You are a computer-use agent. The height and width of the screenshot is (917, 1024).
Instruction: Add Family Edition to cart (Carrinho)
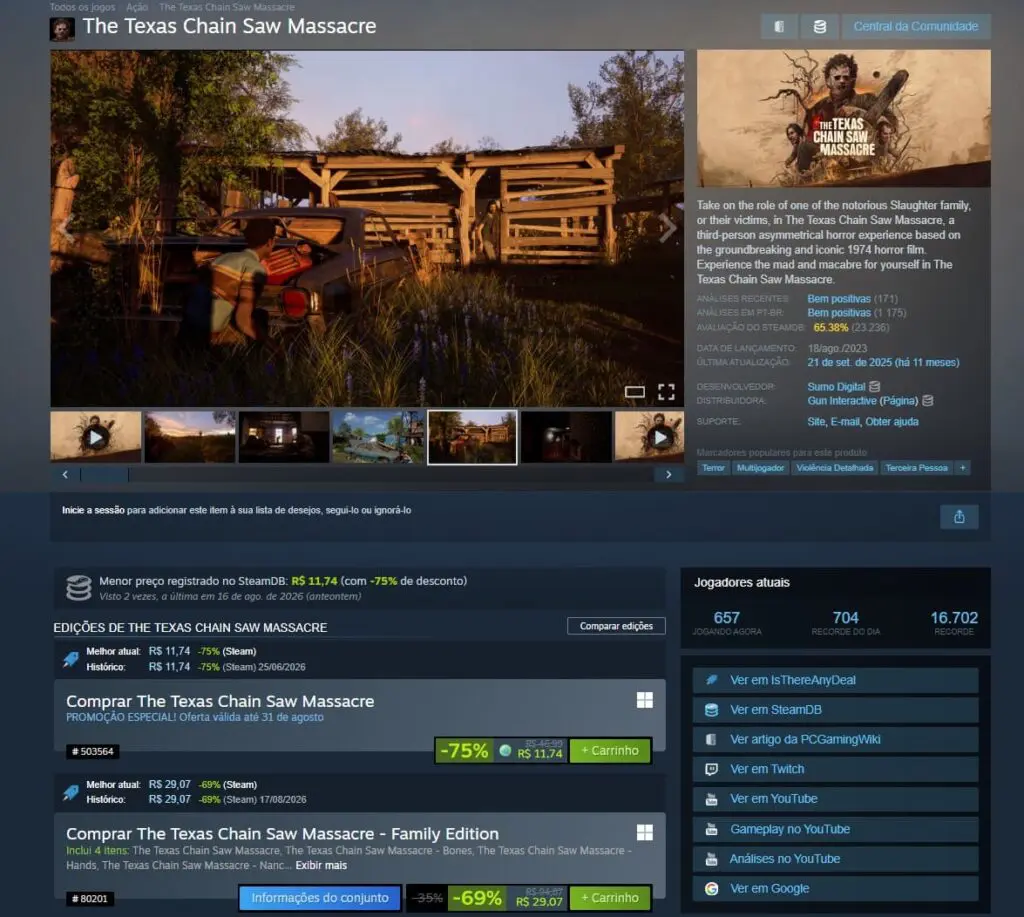[610, 898]
